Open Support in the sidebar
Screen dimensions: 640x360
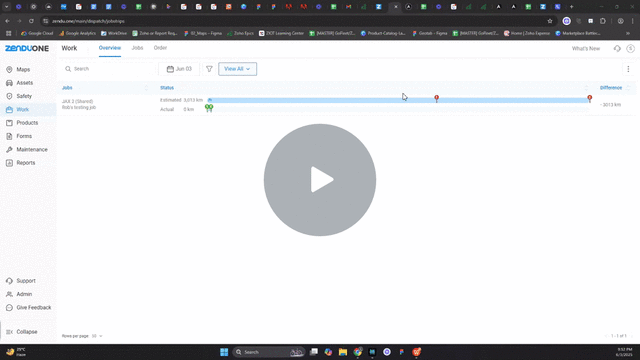pos(25,281)
